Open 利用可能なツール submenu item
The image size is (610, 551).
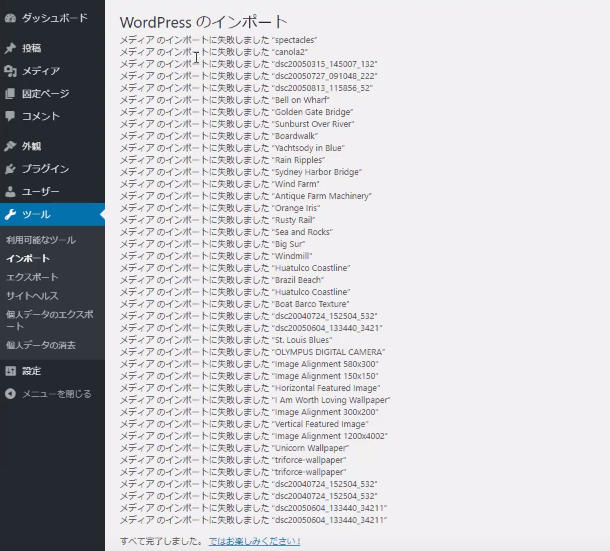[x=40, y=241]
